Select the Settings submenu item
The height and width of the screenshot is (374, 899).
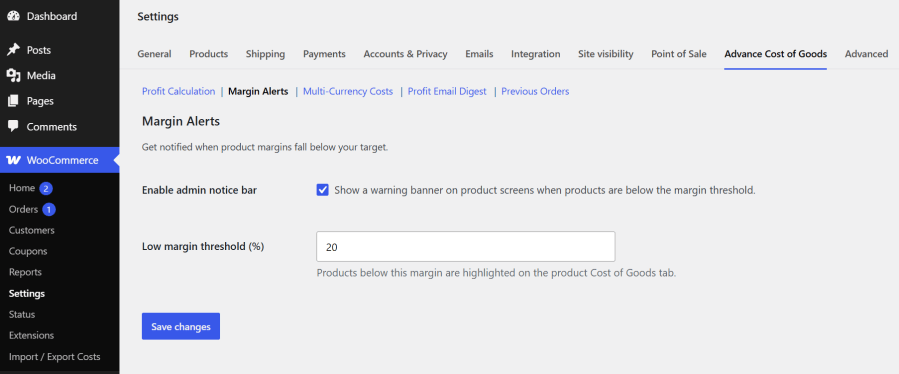click(x=27, y=293)
